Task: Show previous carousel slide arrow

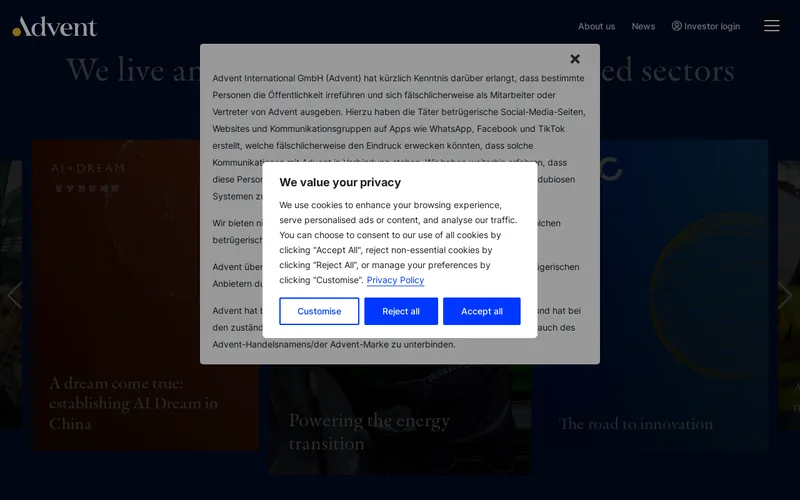Action: 14,295
